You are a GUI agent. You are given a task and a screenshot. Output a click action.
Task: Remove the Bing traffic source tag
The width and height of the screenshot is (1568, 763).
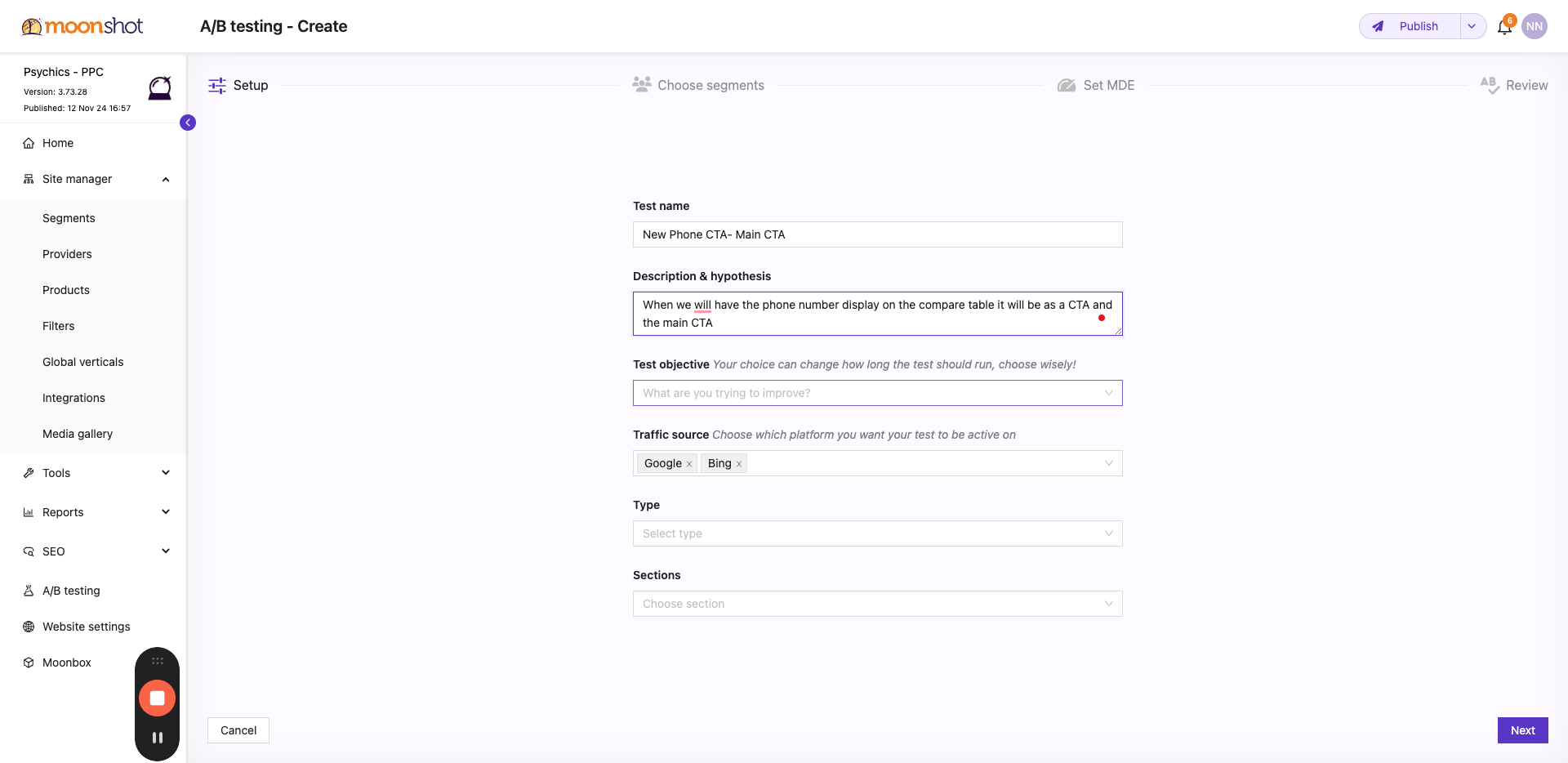(x=739, y=464)
